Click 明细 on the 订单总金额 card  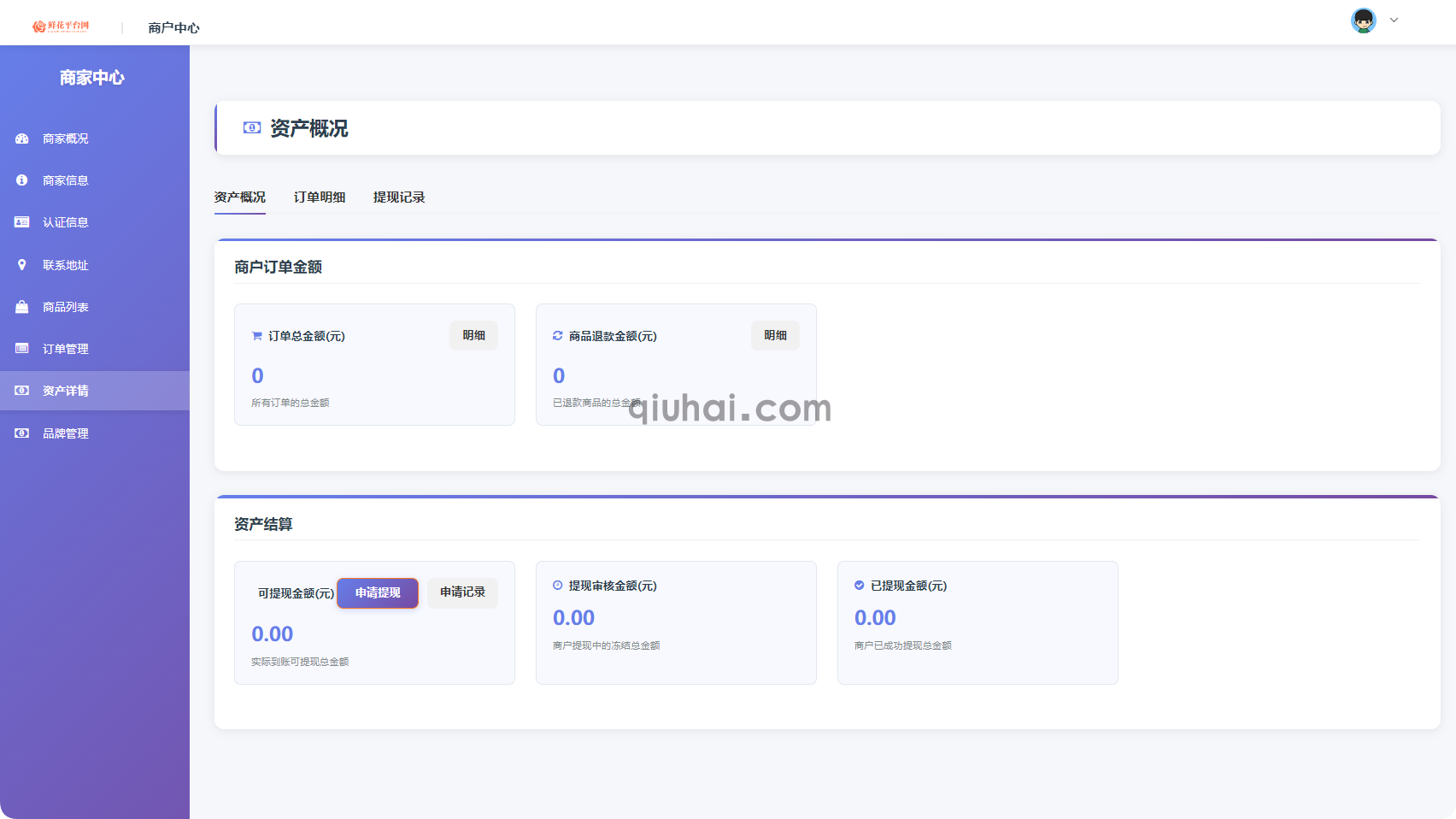tap(473, 336)
